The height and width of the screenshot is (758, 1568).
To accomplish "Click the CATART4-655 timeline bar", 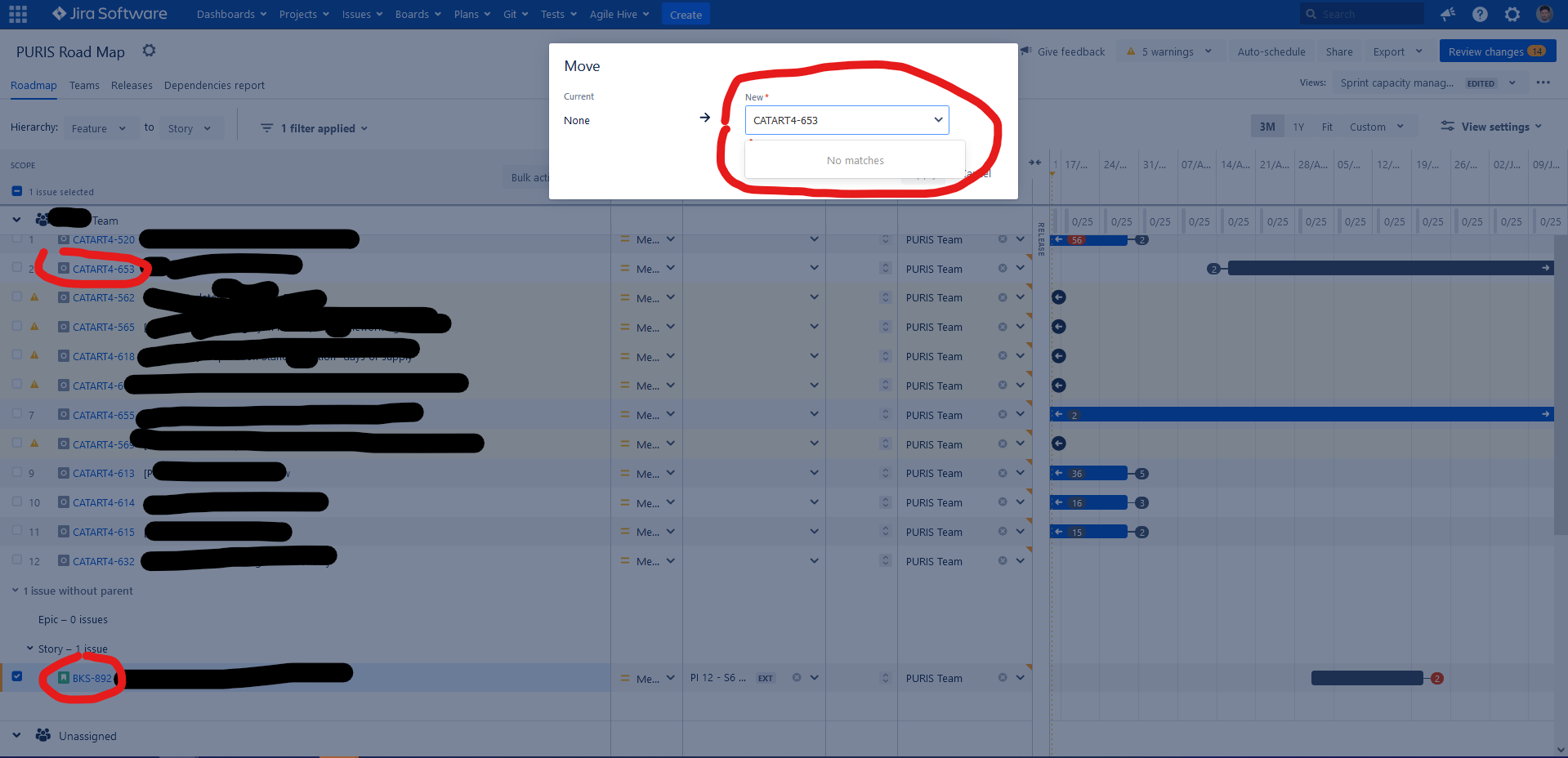I will pyautogui.click(x=1302, y=415).
